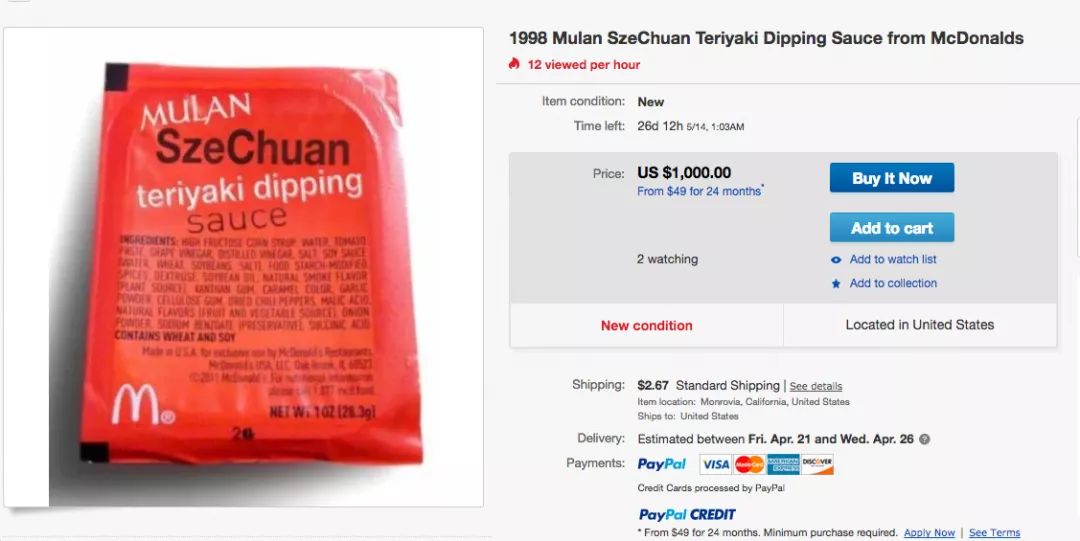
Task: Click the American Express card icon
Action: (x=783, y=465)
